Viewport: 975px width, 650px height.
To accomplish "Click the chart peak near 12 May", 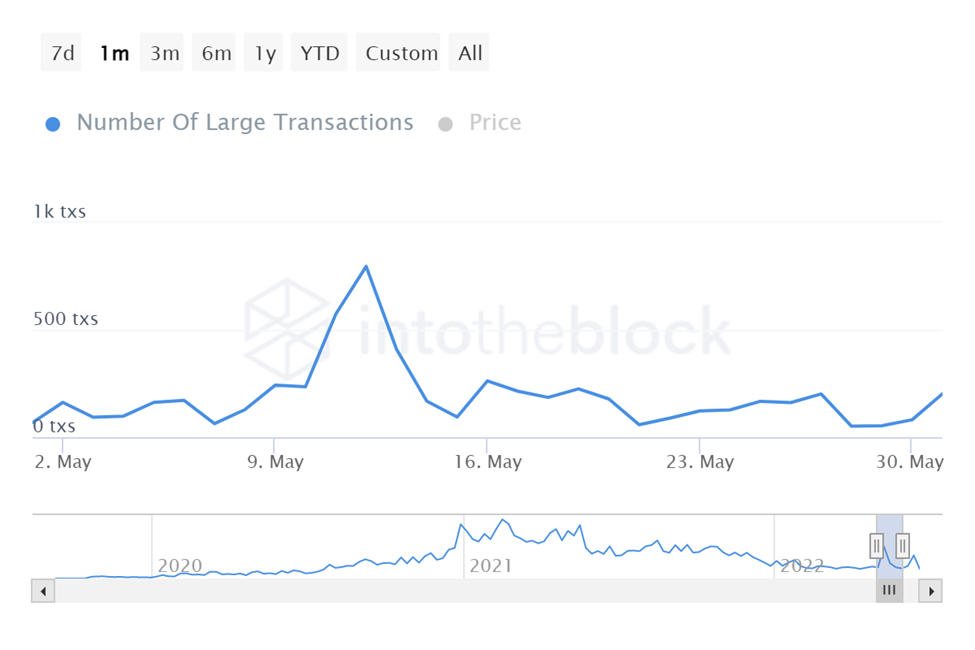I will click(x=366, y=266).
